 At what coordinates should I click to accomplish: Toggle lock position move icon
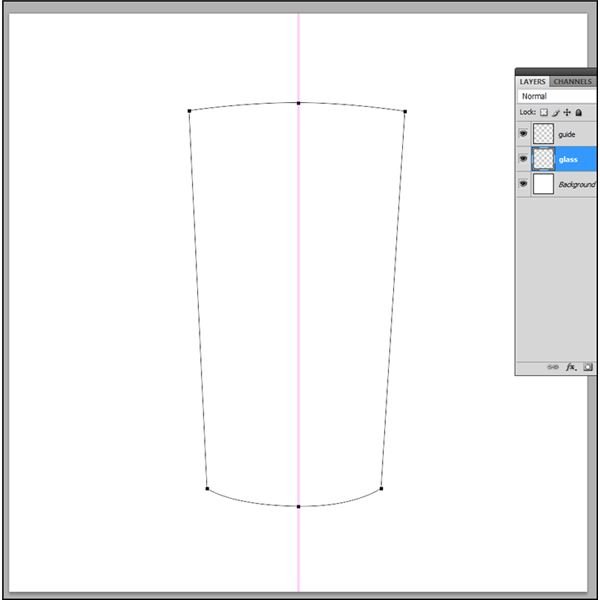click(567, 112)
